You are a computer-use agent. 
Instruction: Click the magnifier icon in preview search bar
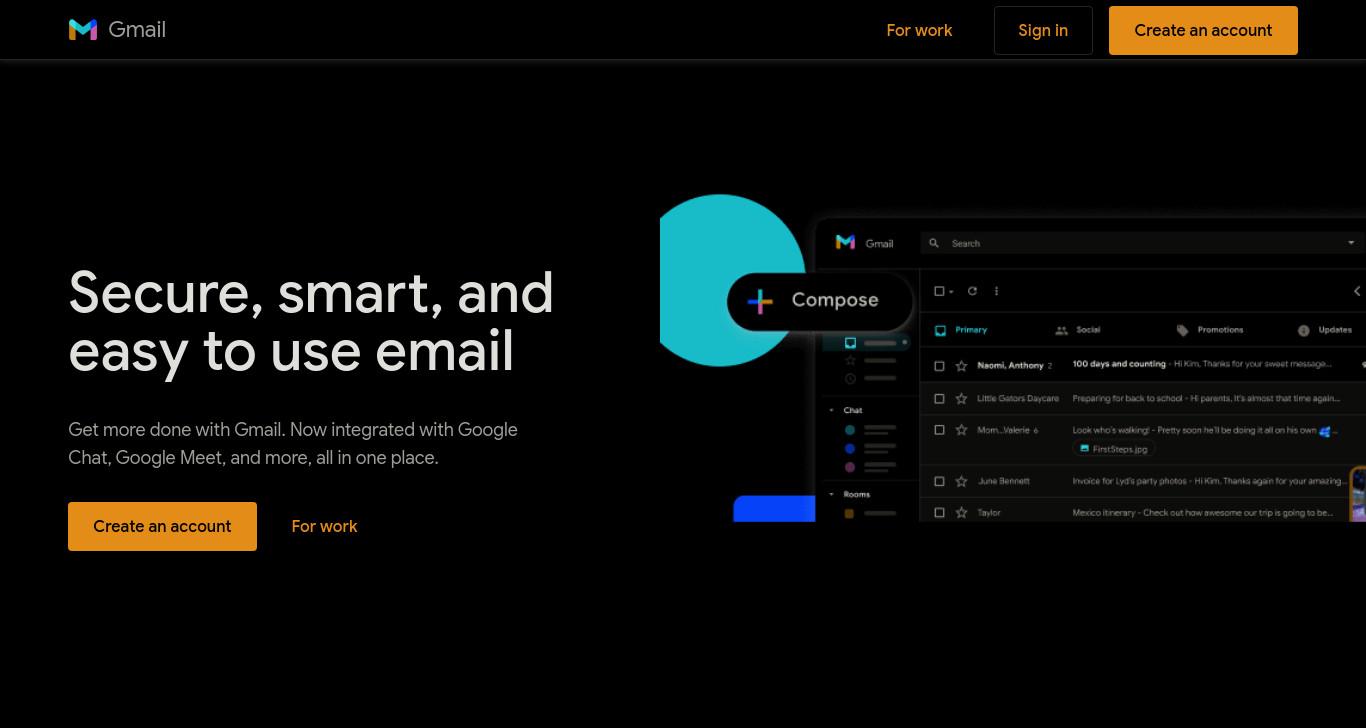934,243
